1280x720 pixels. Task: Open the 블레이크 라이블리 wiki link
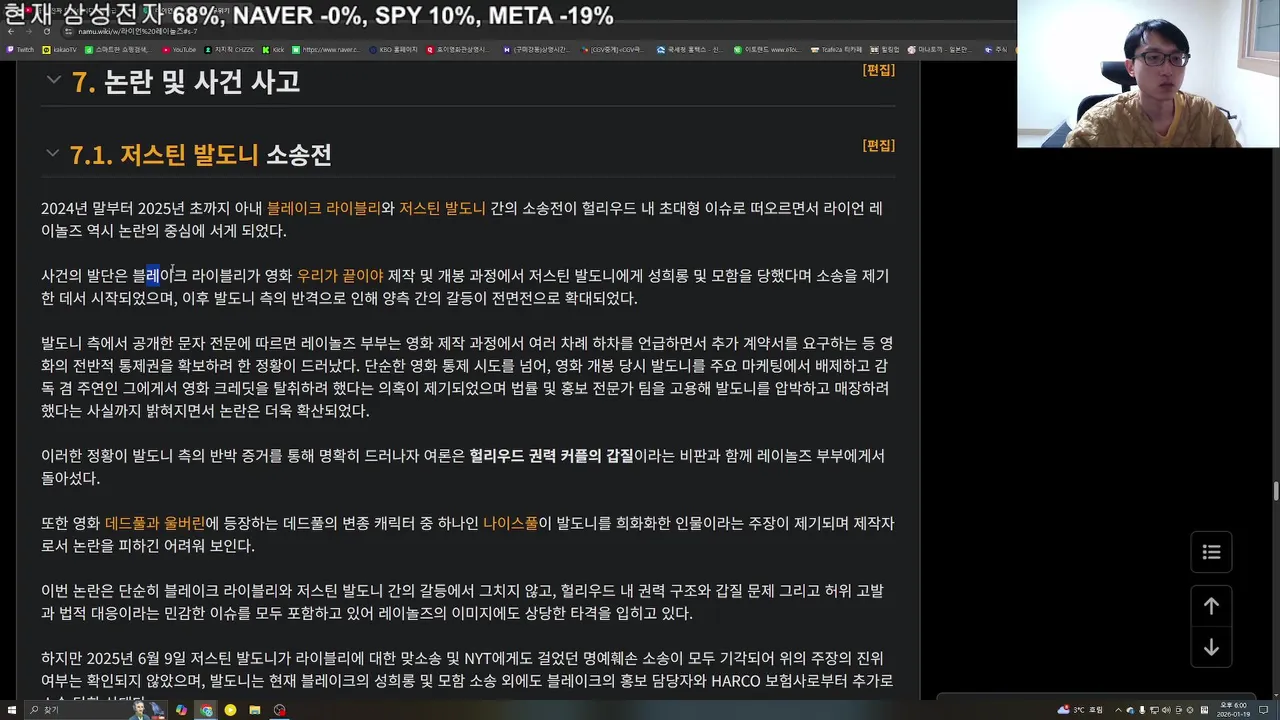pyautogui.click(x=323, y=208)
